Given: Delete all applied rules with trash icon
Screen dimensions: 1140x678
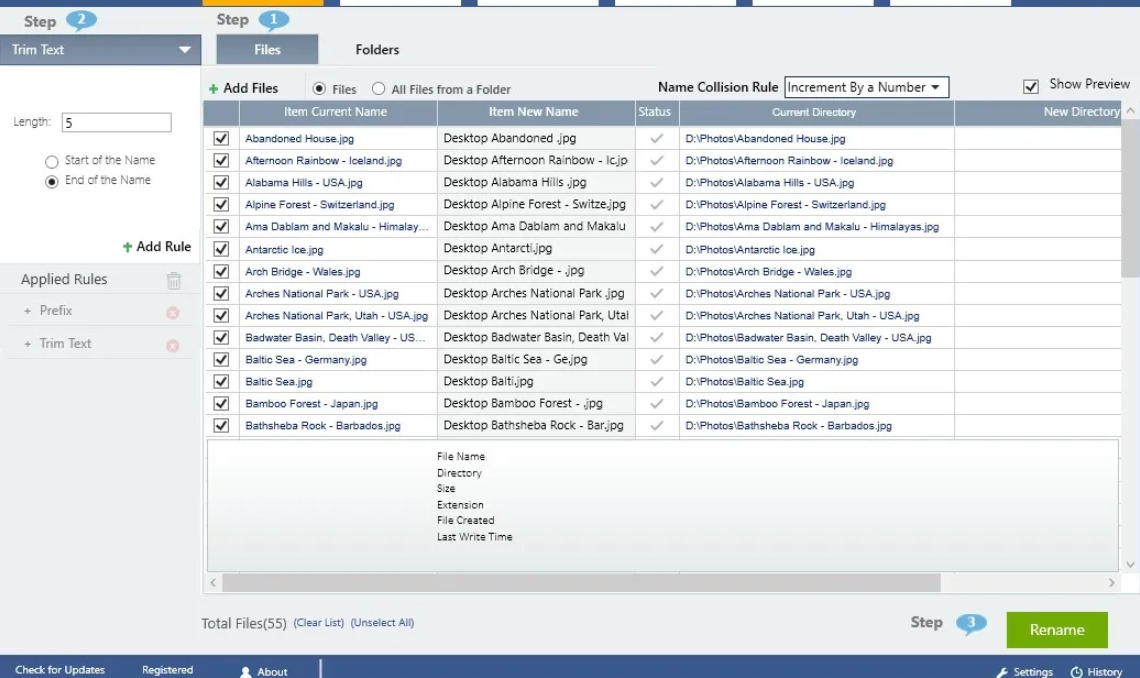Looking at the screenshot, I should [x=173, y=281].
